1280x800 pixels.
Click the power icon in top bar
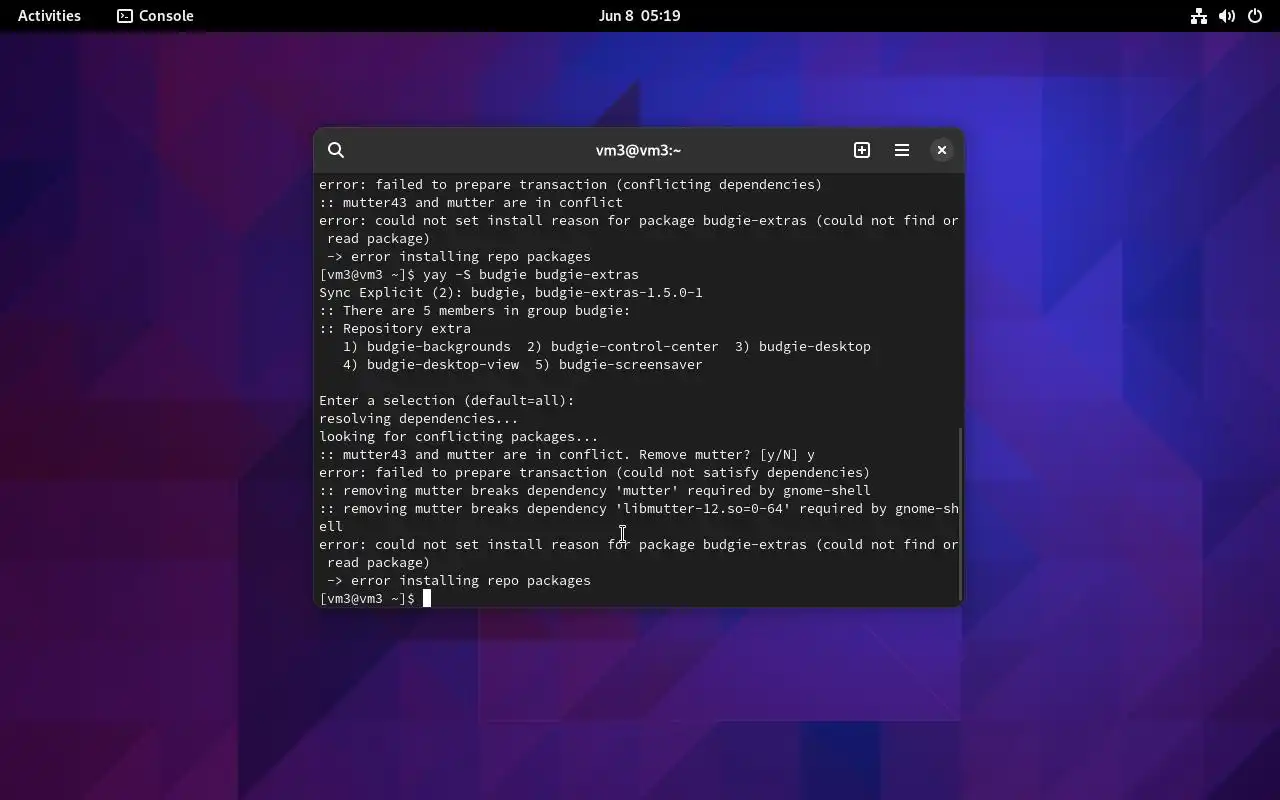pyautogui.click(x=1255, y=16)
